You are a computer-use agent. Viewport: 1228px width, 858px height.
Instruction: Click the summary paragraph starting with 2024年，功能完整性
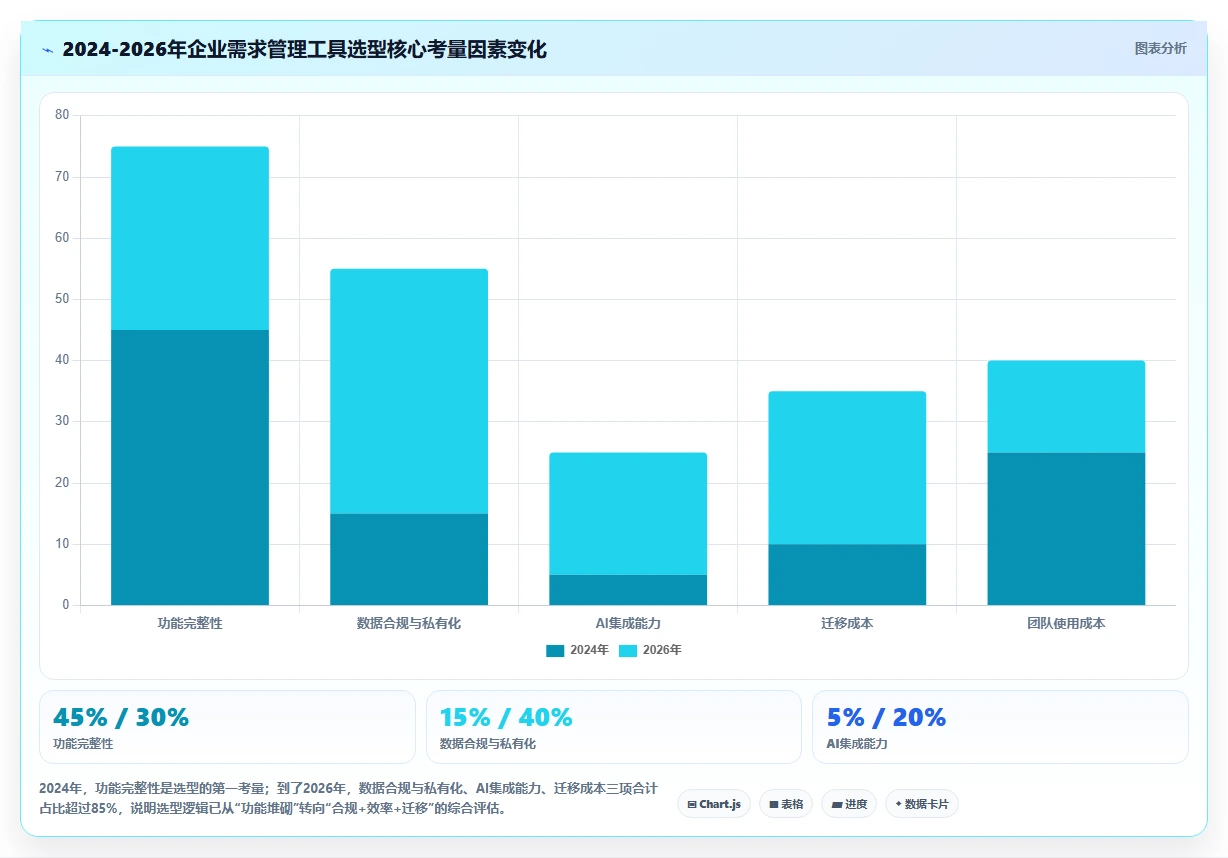point(348,799)
